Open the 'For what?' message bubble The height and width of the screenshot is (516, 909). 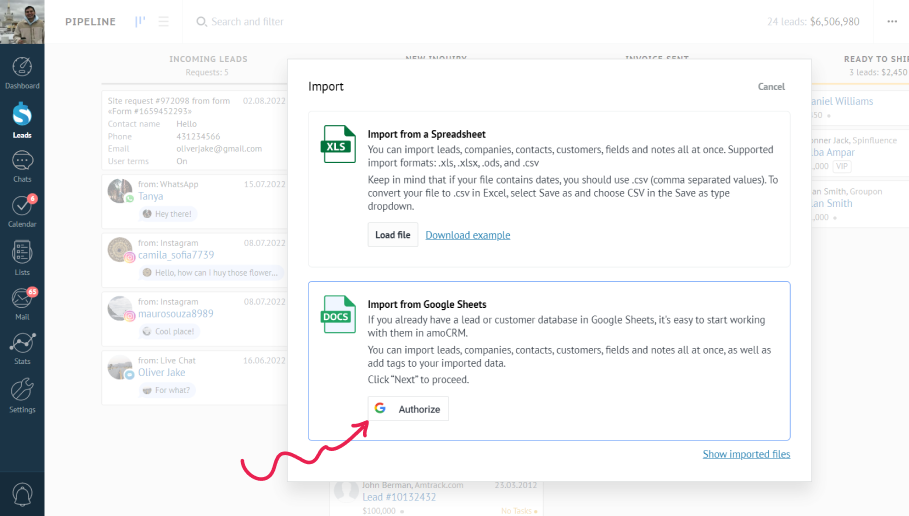click(167, 390)
